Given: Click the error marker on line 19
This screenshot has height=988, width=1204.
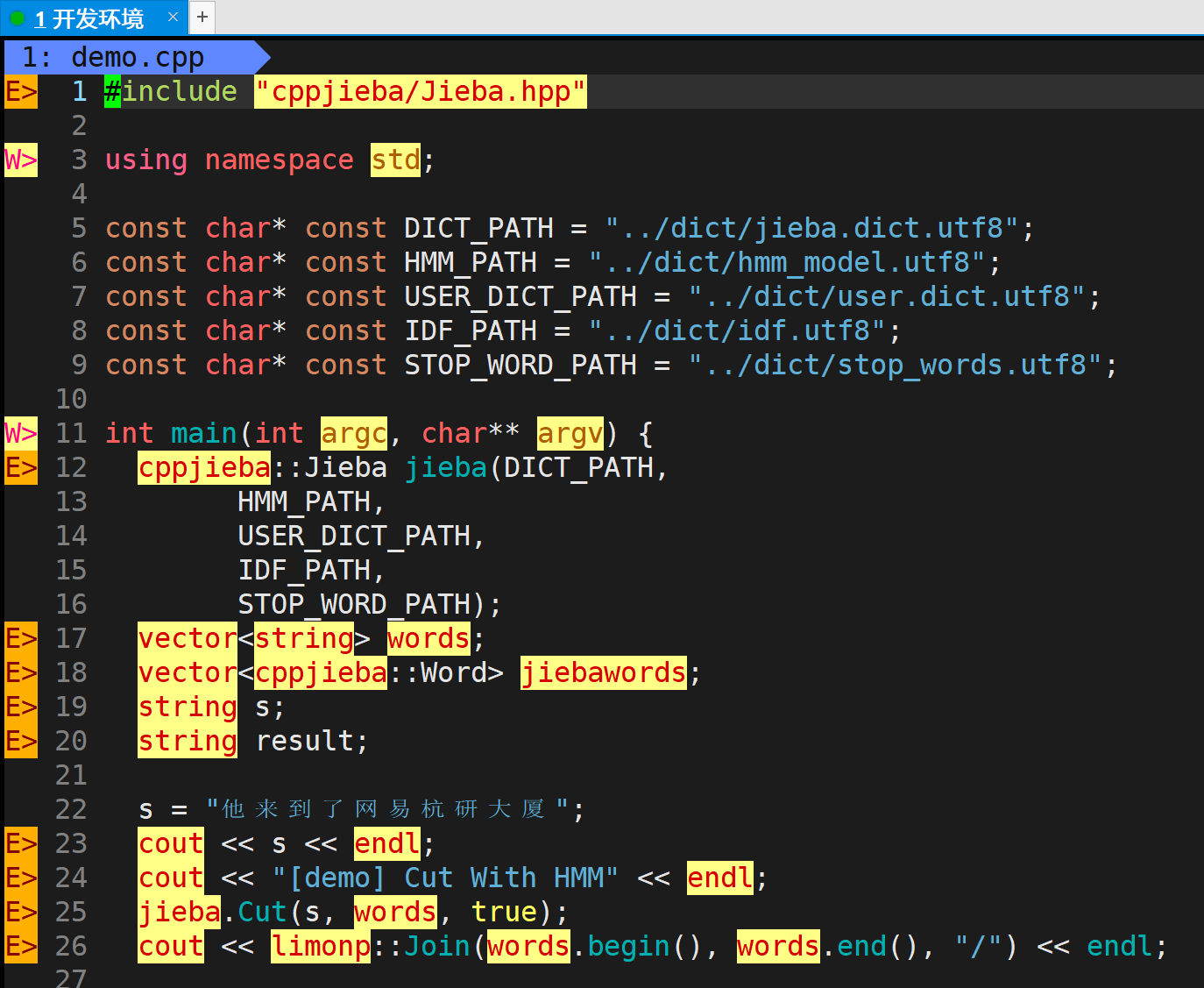Looking at the screenshot, I should [21, 707].
